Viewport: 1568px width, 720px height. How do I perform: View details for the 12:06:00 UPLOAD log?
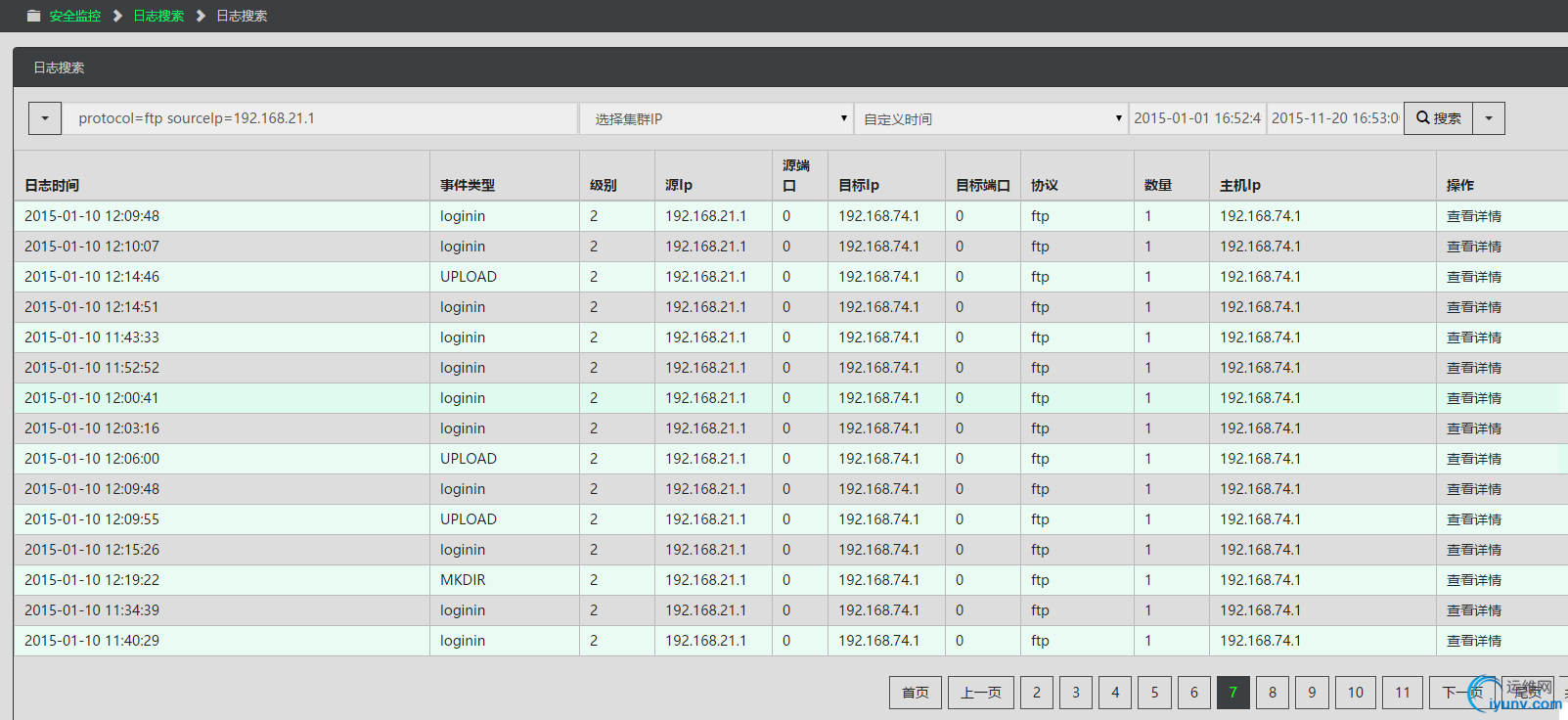coord(1474,459)
